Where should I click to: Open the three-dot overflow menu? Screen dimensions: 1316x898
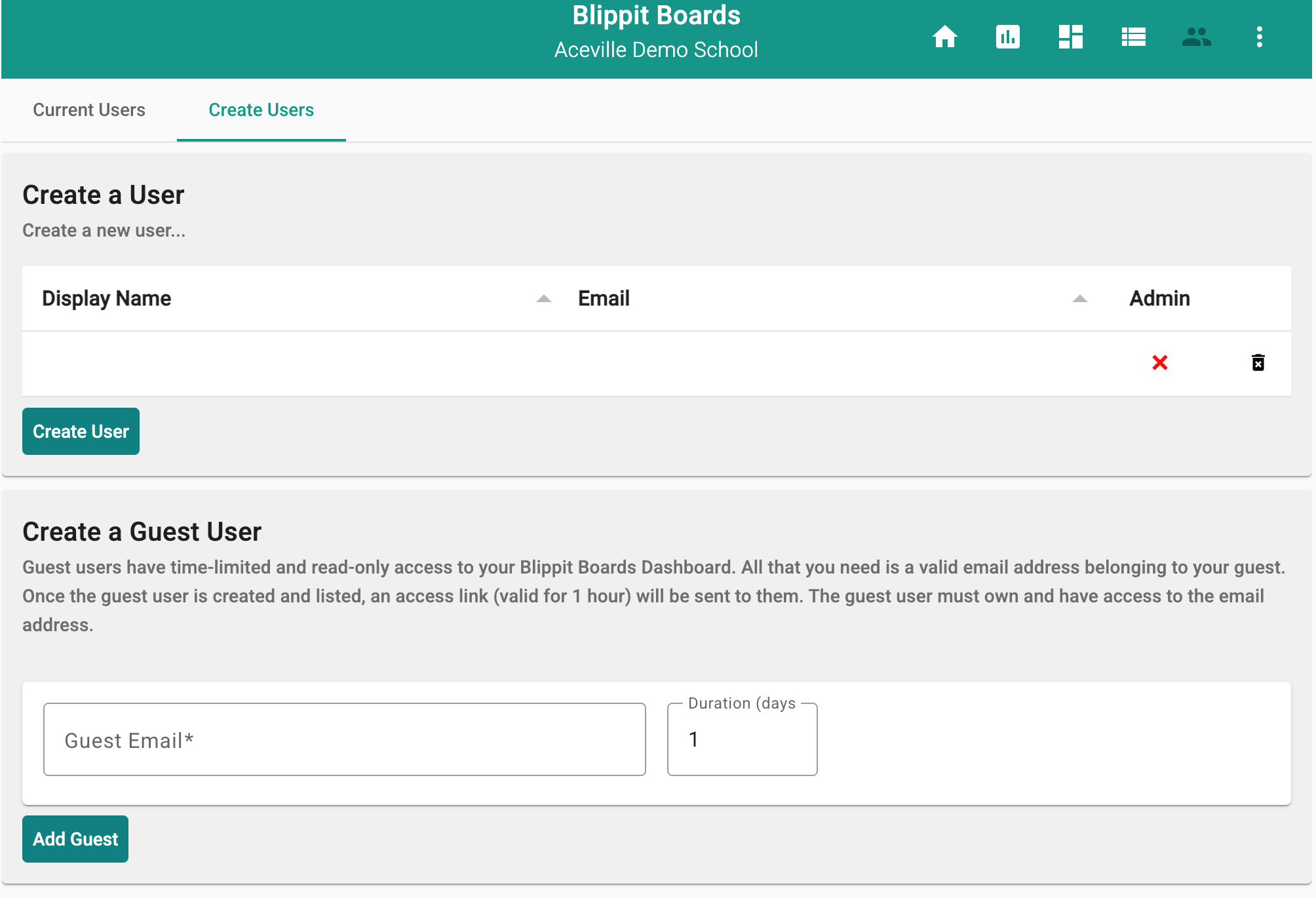coord(1259,38)
